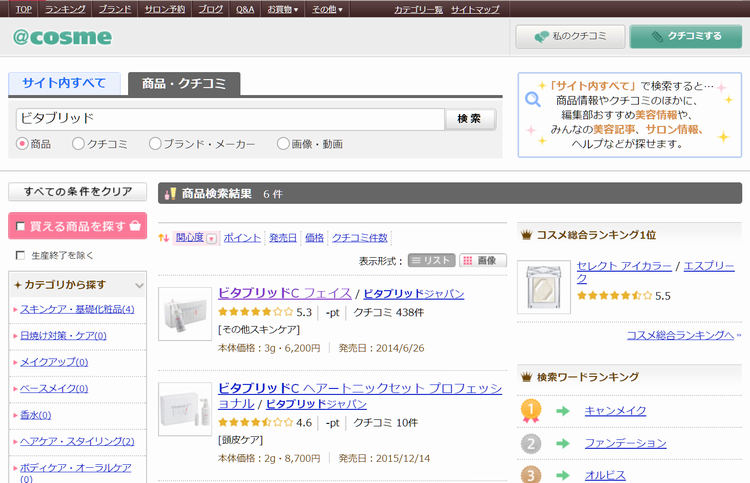This screenshot has height=483, width=750.
Task: Open the その他 dropdown menu
Action: click(327, 9)
